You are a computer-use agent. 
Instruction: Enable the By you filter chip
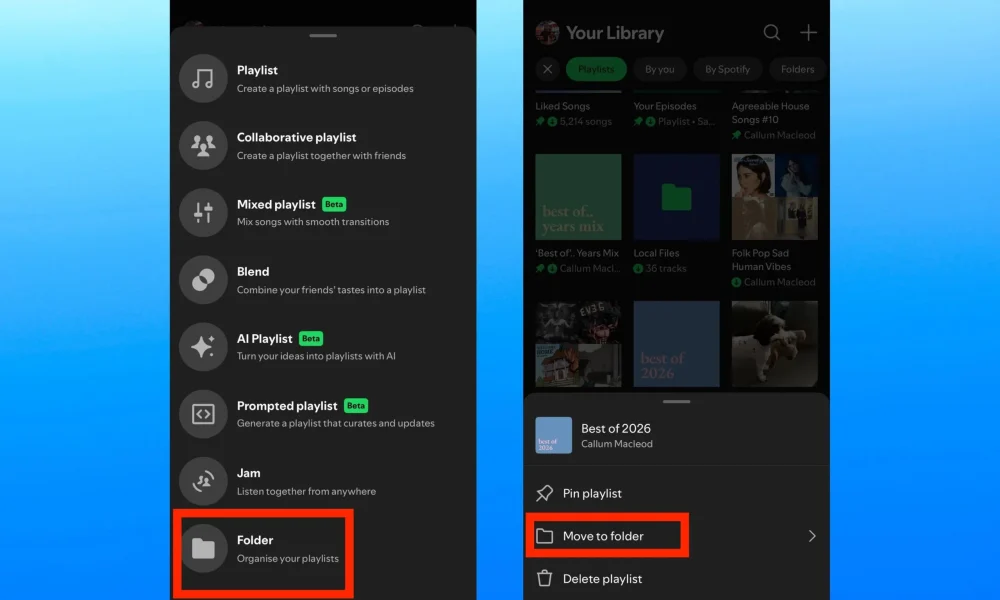pyautogui.click(x=659, y=69)
